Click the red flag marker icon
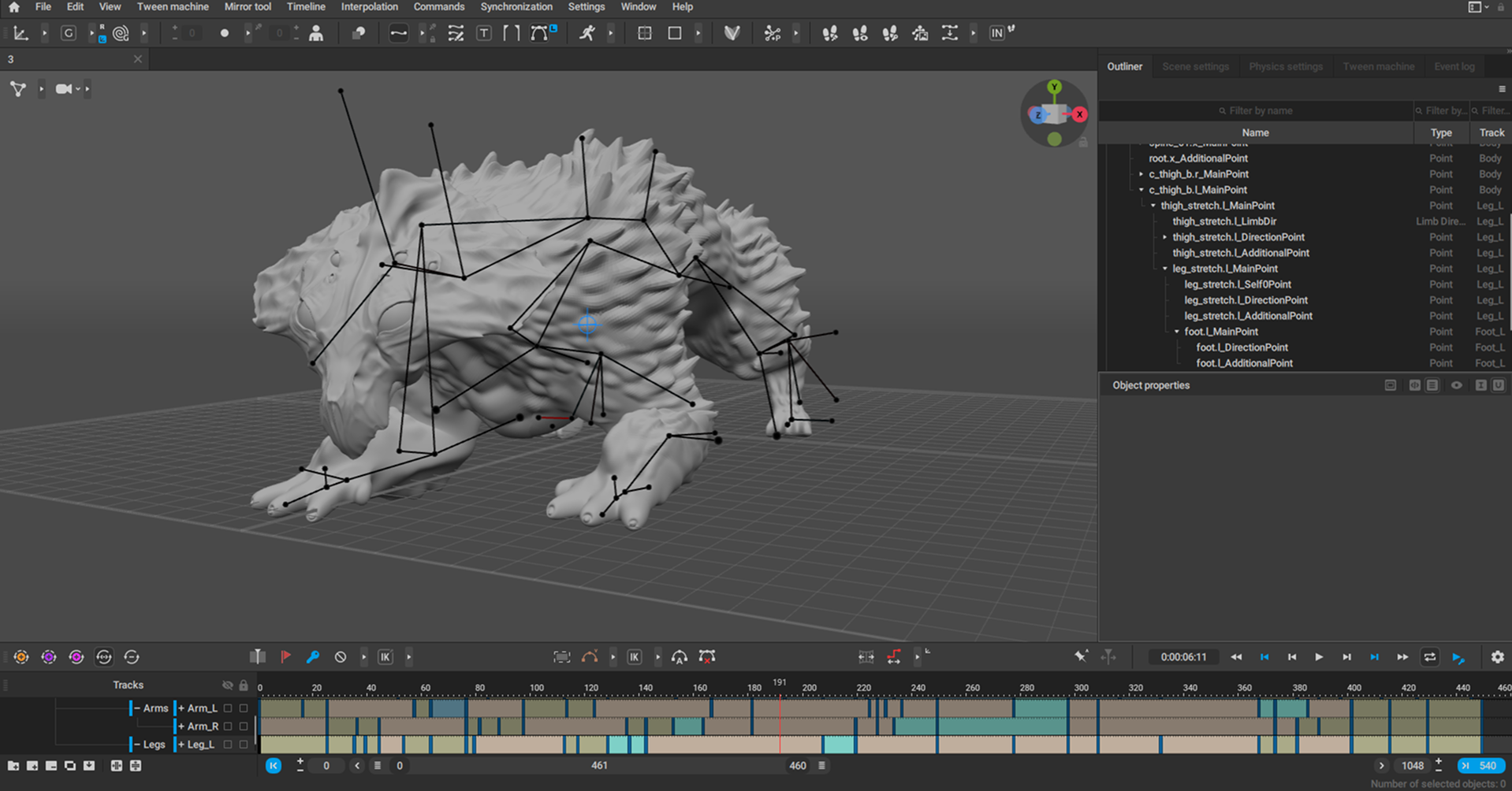 [285, 656]
